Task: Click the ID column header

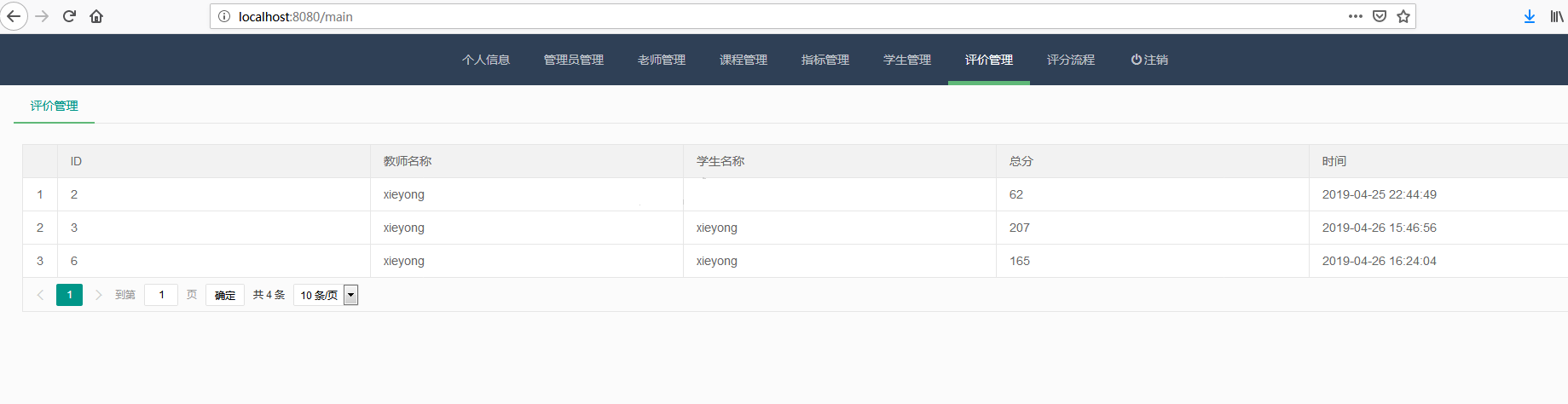Action: point(214,161)
